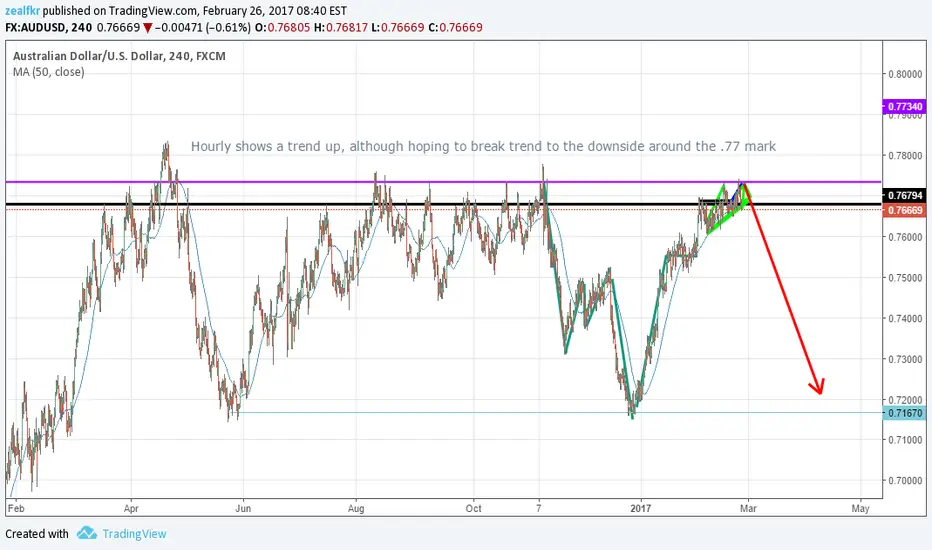
Task: Click the TradingView cloud logo icon
Action: tap(87, 533)
